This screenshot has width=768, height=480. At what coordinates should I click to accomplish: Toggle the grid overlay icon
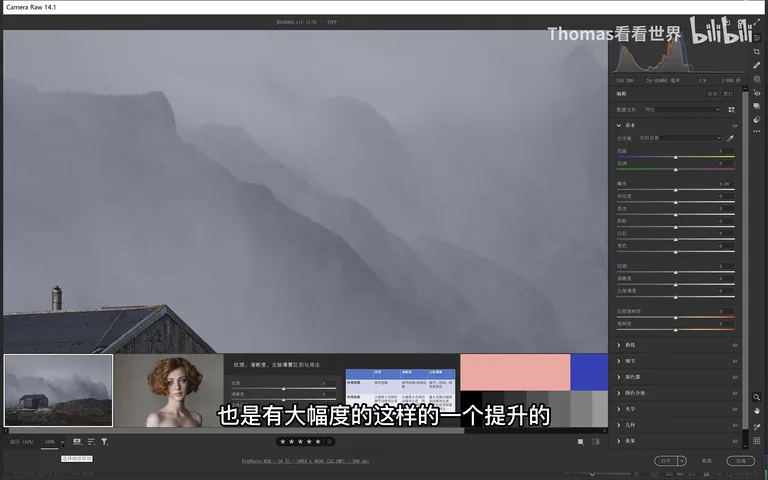point(757,441)
